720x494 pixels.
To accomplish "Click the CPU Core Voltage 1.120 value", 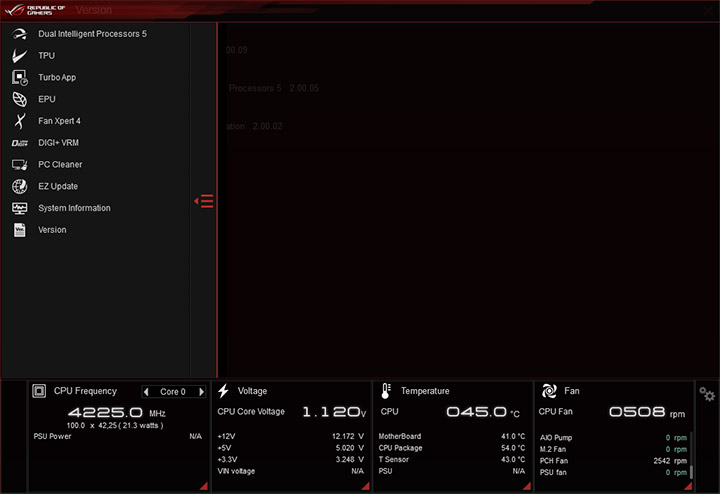I will pos(334,412).
